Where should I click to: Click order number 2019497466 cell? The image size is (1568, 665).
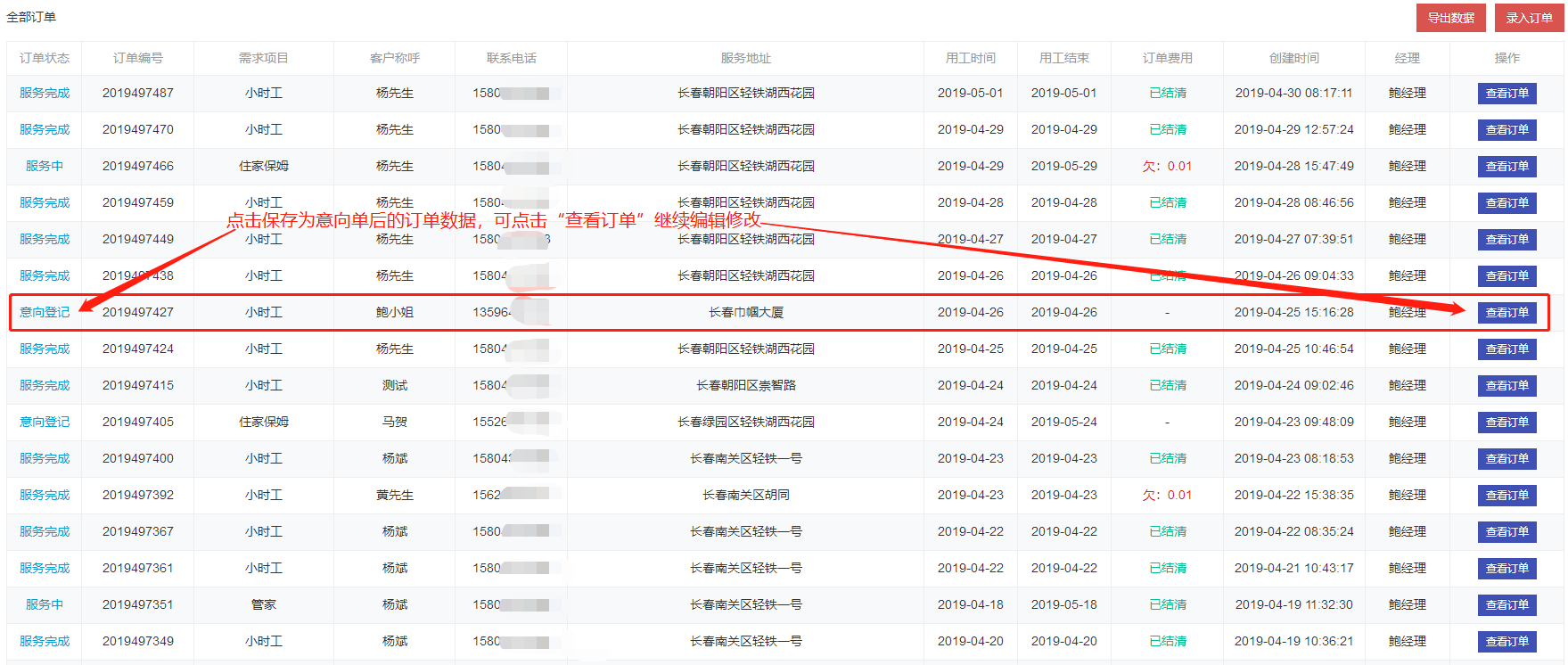138,166
